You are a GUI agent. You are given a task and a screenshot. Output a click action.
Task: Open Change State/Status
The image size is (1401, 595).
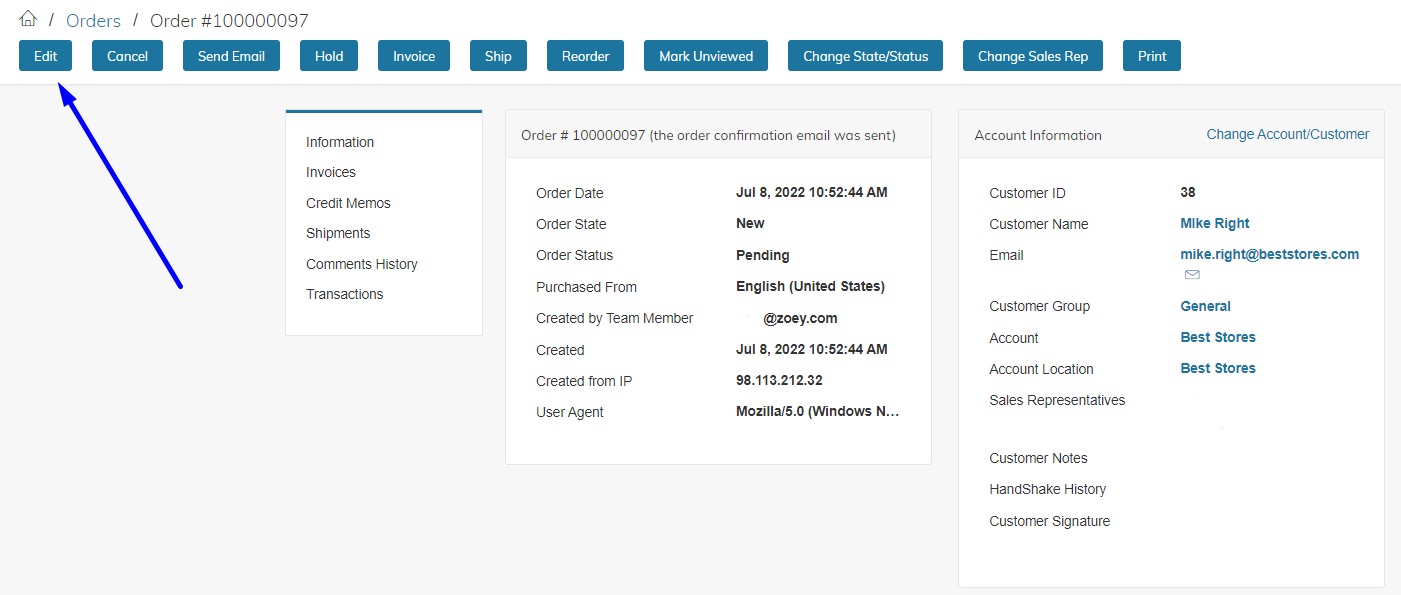pyautogui.click(x=866, y=56)
